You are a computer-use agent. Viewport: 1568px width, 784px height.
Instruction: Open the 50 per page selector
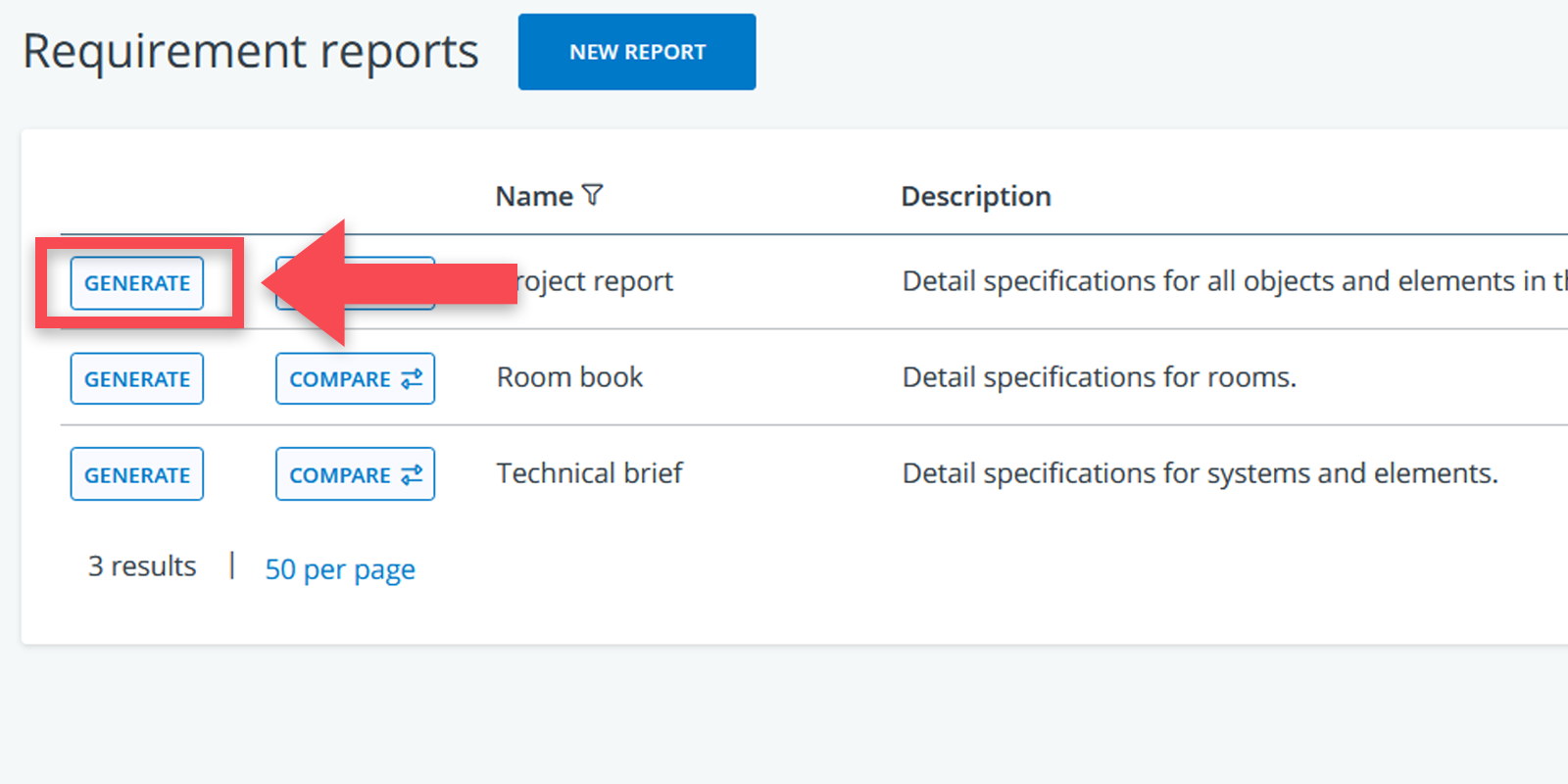click(340, 569)
